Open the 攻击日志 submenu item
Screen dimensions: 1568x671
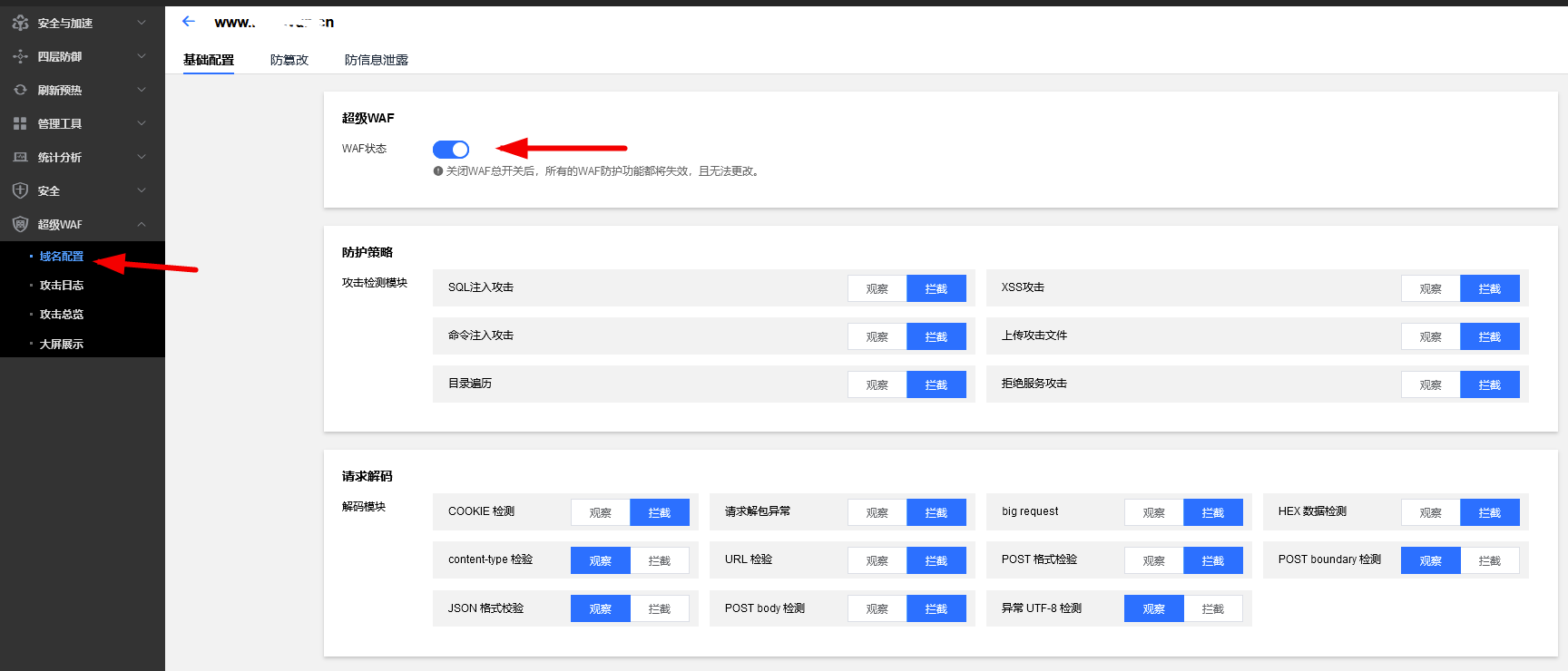tap(62, 286)
